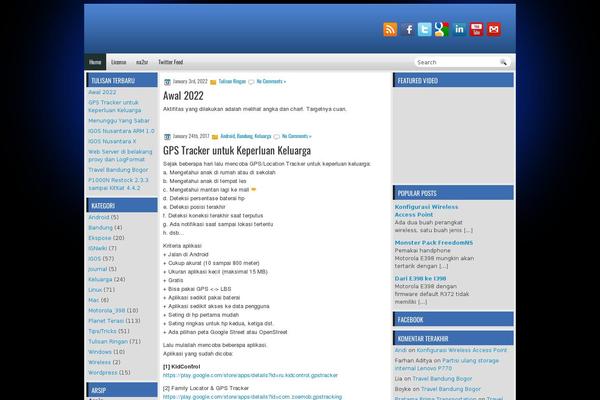Open the Facebook social icon
600x400 pixels.
coord(408,29)
